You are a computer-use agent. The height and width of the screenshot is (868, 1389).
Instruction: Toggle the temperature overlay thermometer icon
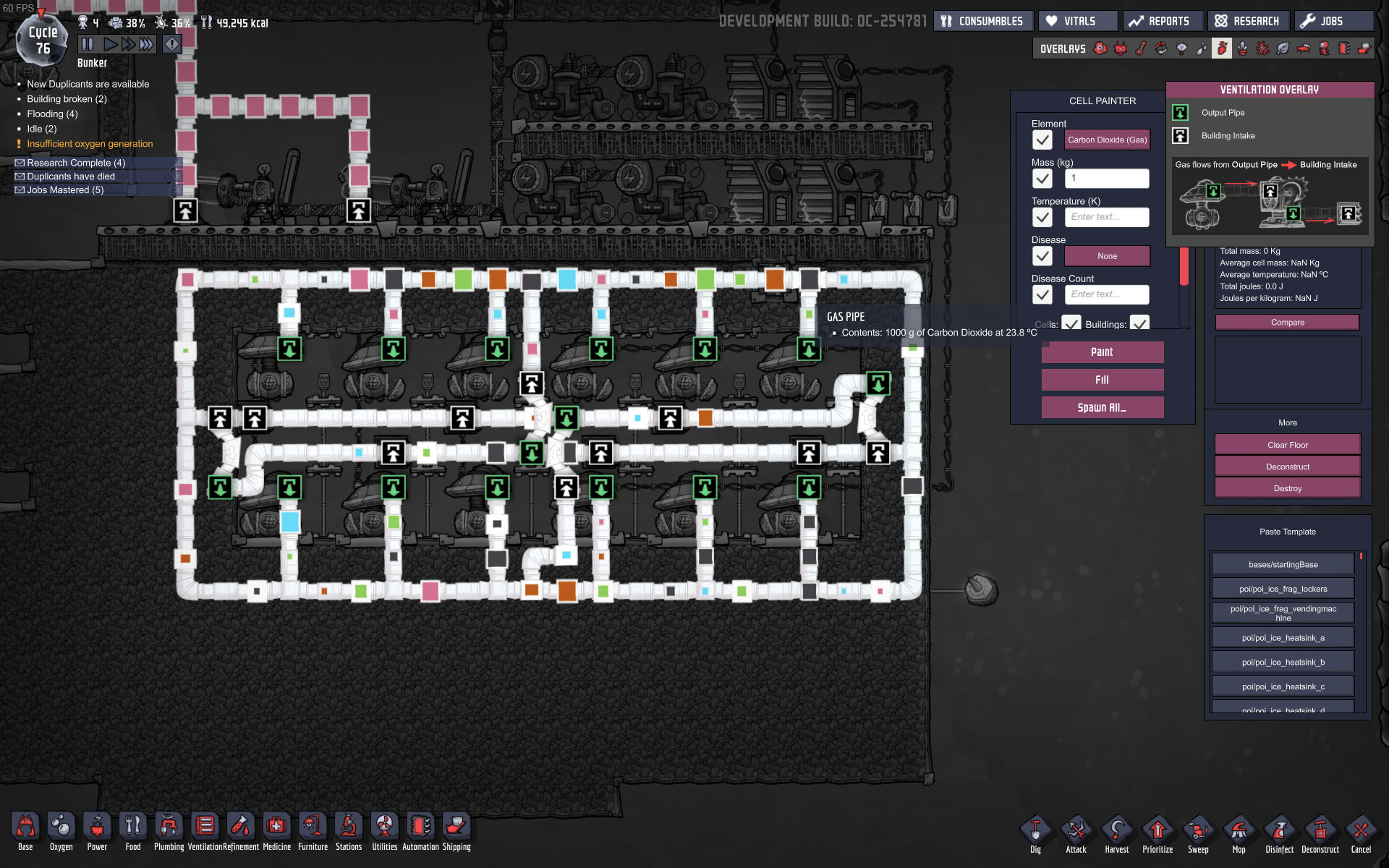click(x=1141, y=48)
